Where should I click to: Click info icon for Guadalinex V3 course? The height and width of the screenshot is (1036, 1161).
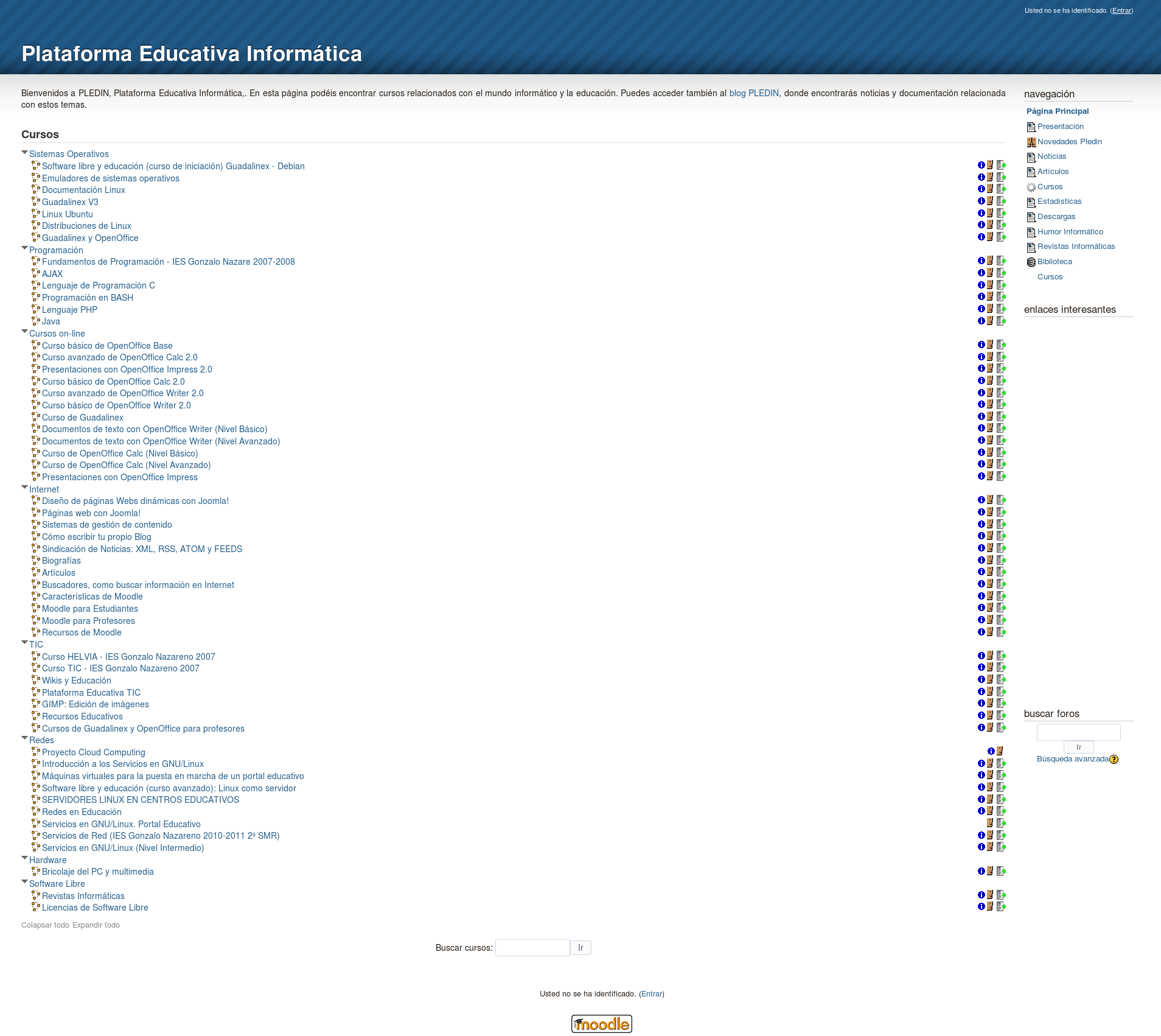(x=981, y=201)
